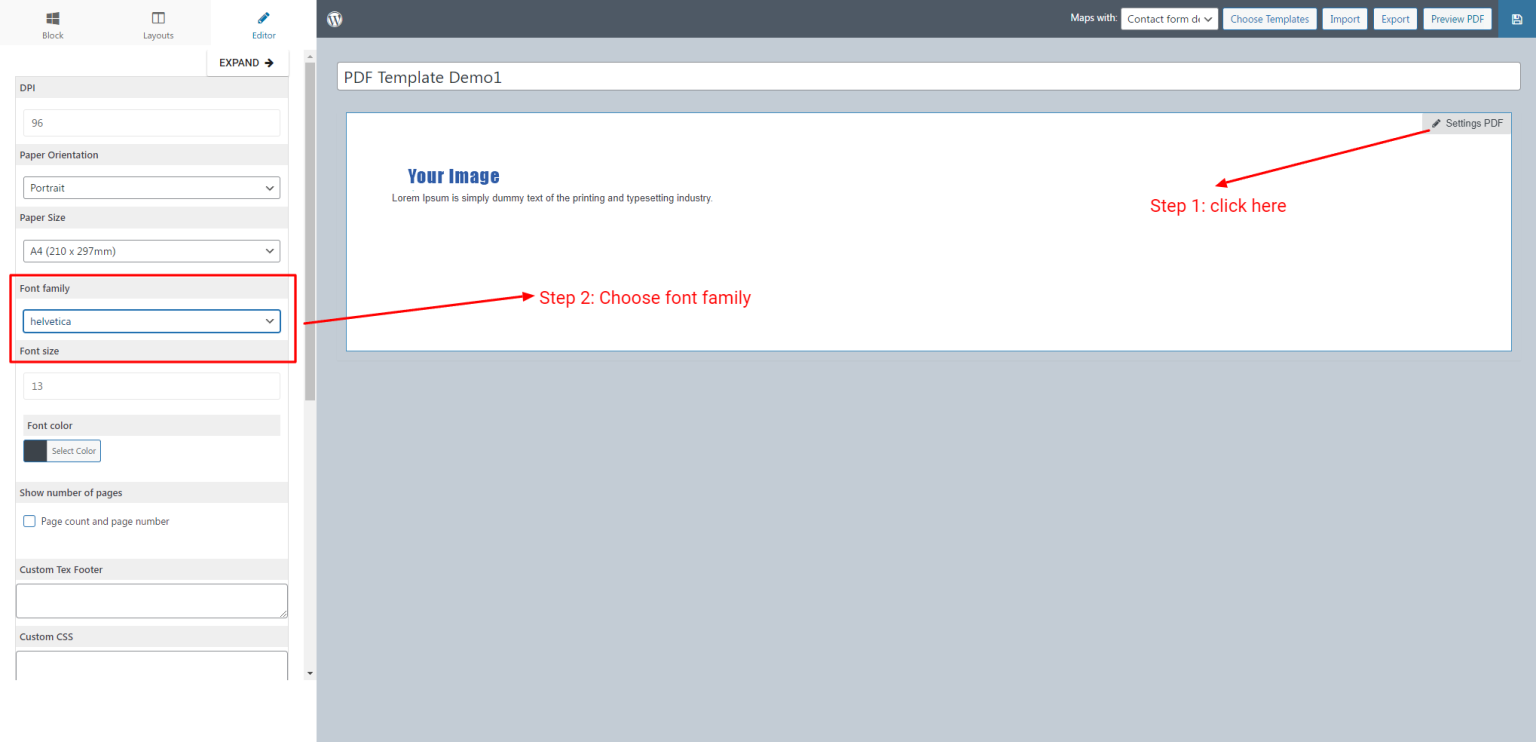Edit the DPI value field
Viewport: 1536px width, 742px height.
coord(151,122)
